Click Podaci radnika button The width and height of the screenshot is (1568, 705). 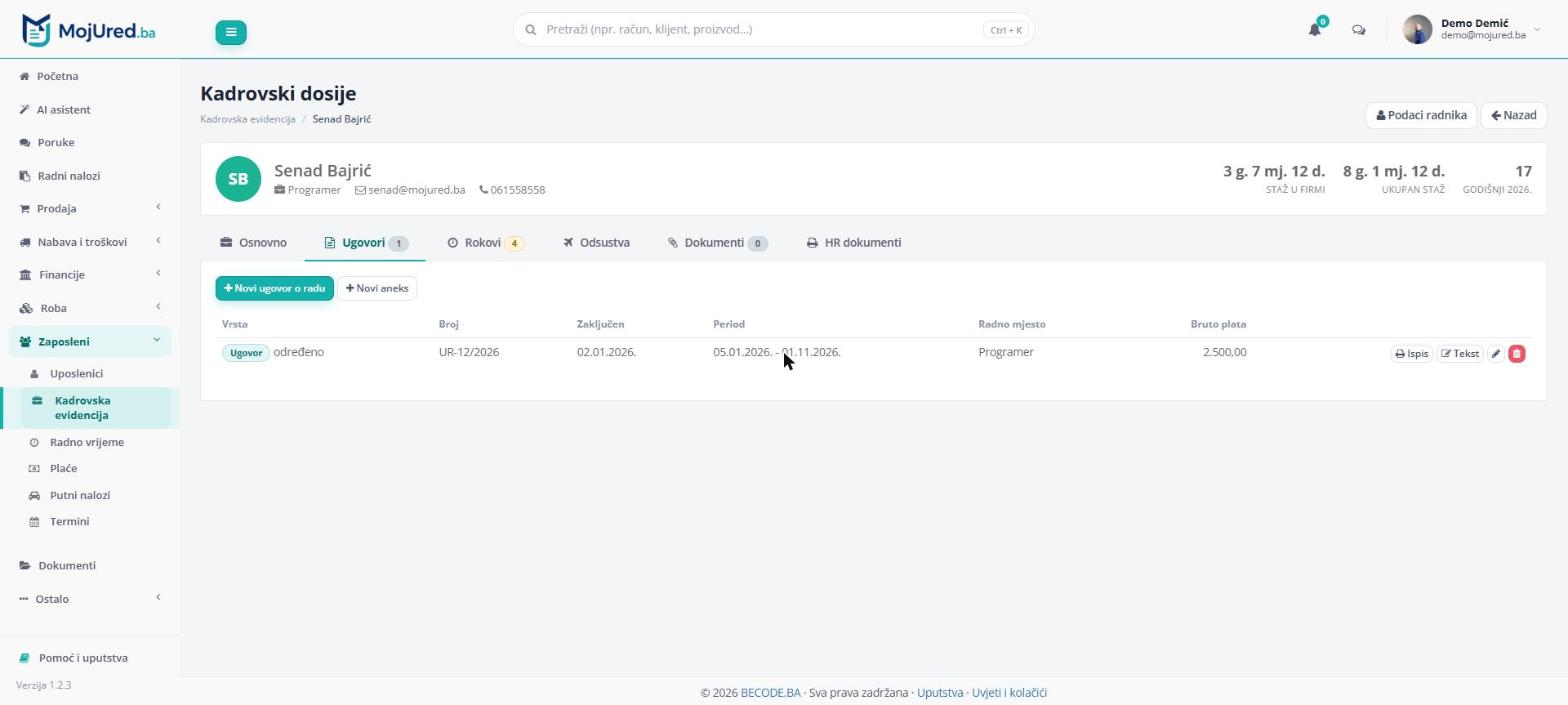[x=1421, y=115]
